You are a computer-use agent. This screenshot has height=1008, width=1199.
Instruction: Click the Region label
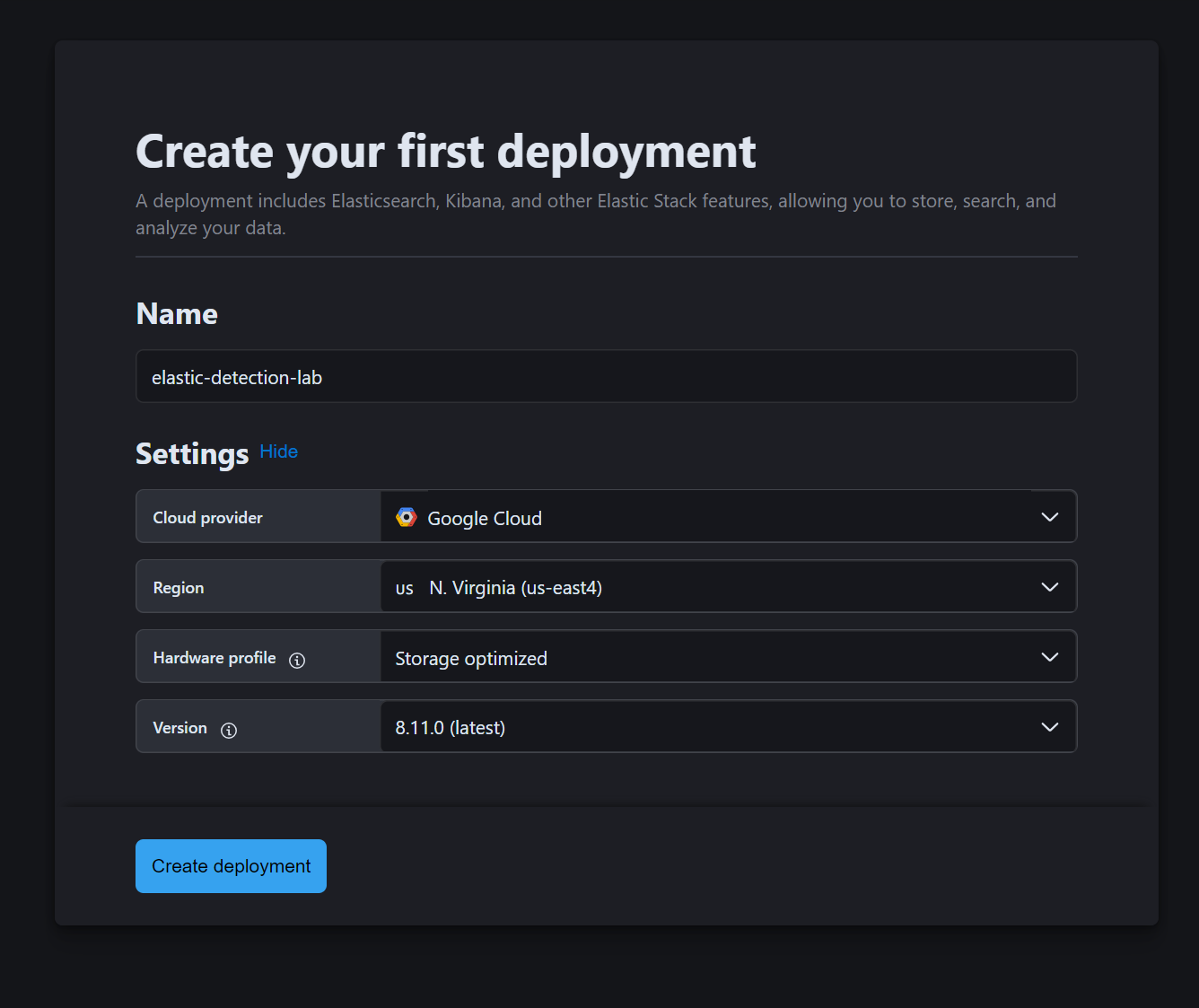[x=179, y=588]
